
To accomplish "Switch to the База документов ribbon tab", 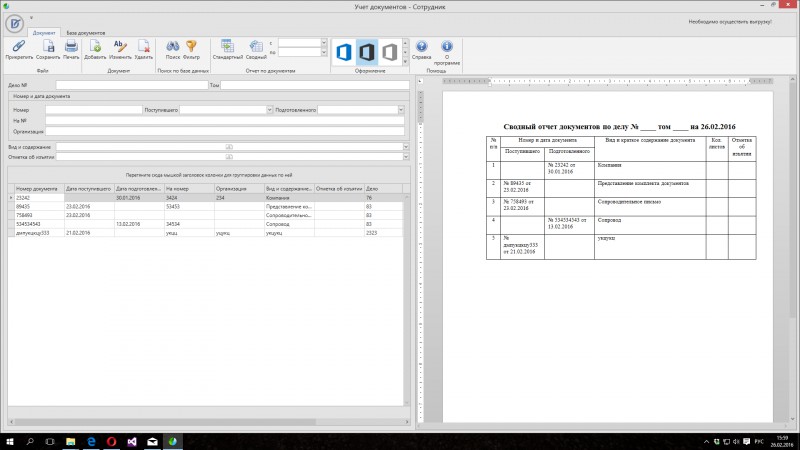I will [x=86, y=33].
